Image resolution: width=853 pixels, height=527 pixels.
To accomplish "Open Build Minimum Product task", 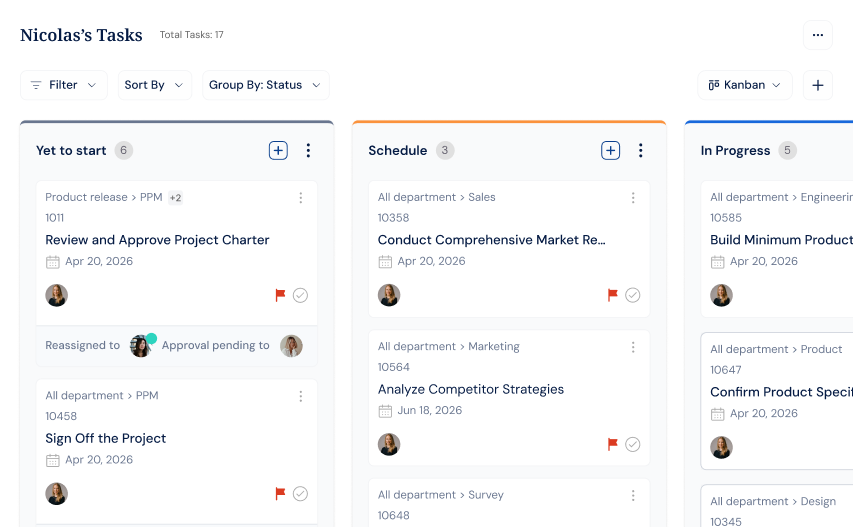I will click(x=781, y=240).
